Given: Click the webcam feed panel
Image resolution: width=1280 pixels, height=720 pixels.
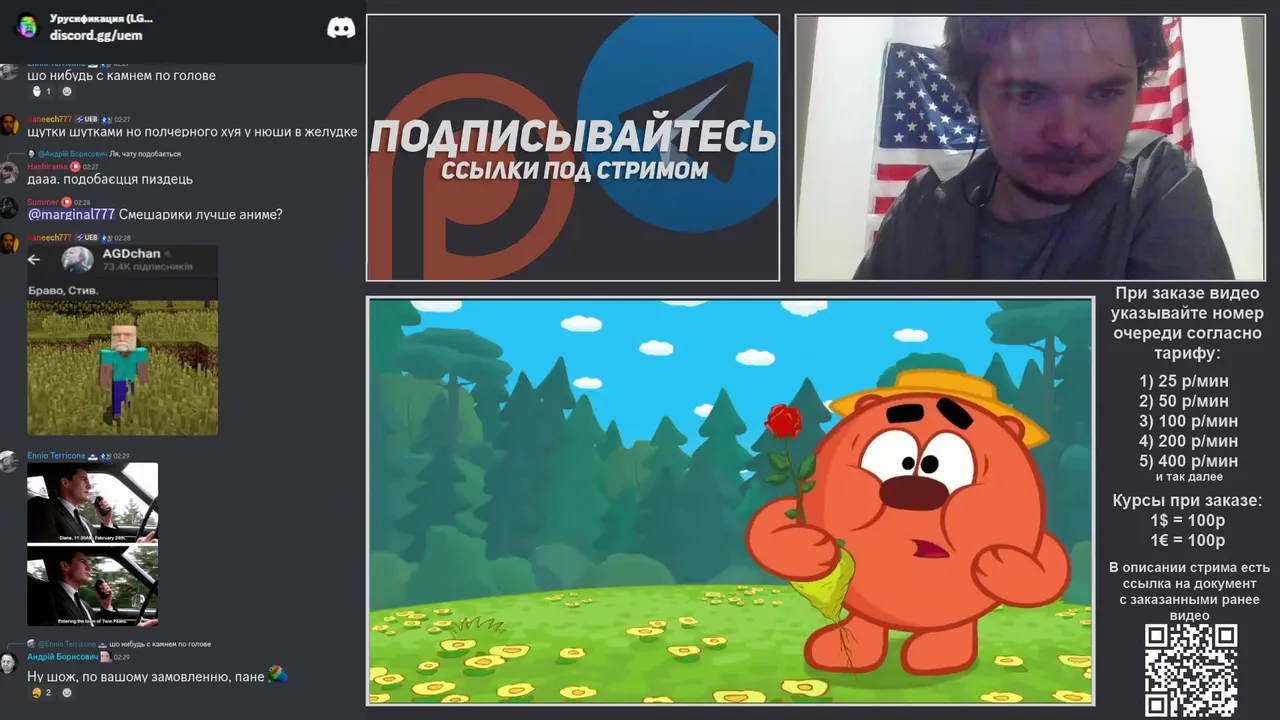Looking at the screenshot, I should click(x=1030, y=148).
